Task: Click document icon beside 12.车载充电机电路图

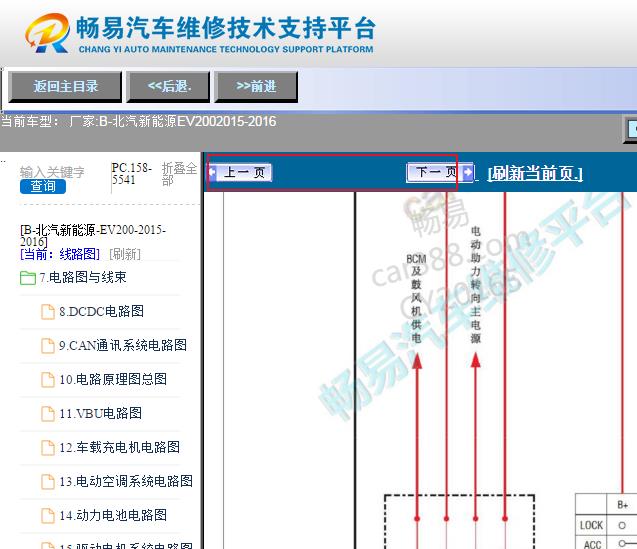Action: [48, 448]
